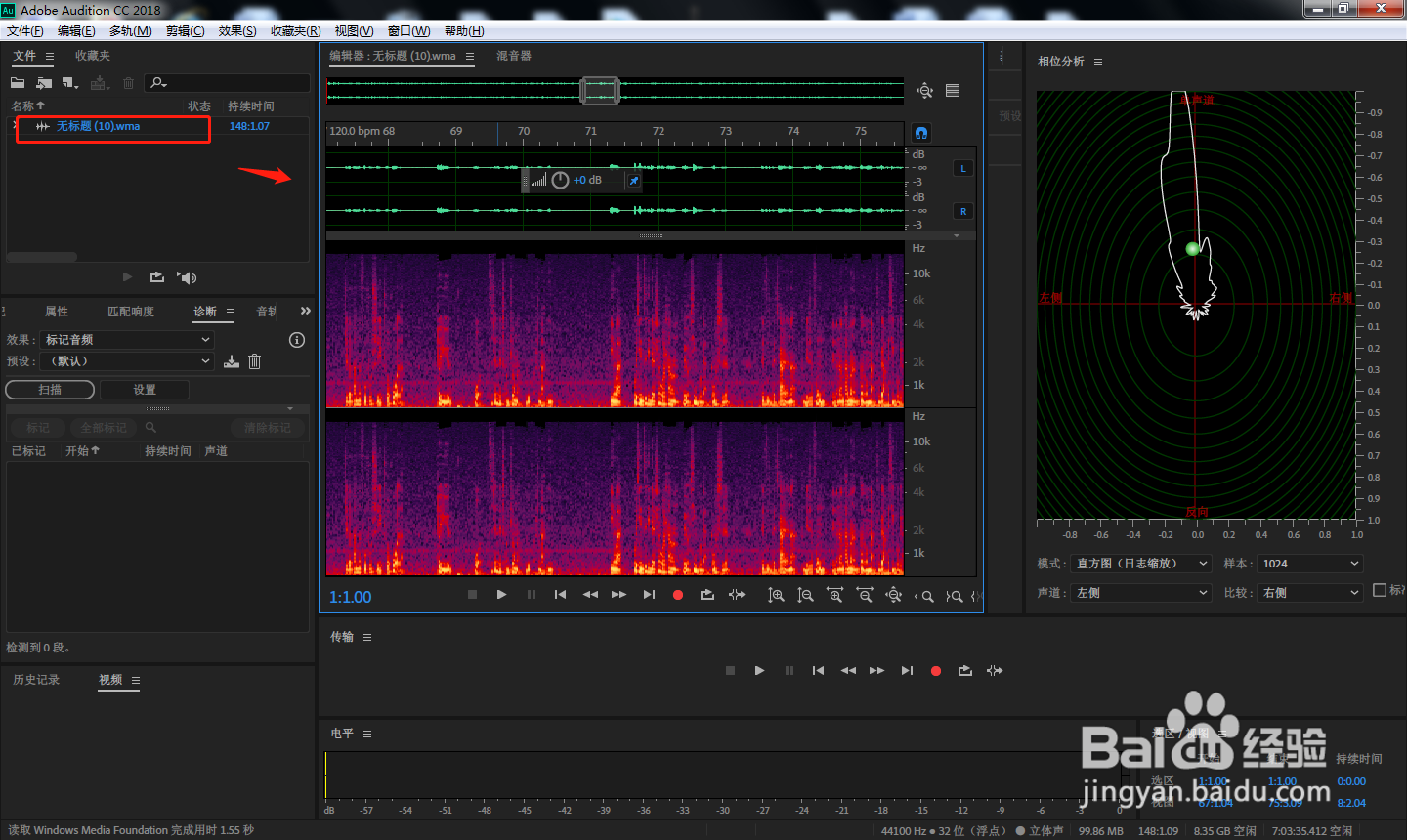This screenshot has width=1407, height=840.
Task: Click the 扫描 button
Action: point(50,390)
